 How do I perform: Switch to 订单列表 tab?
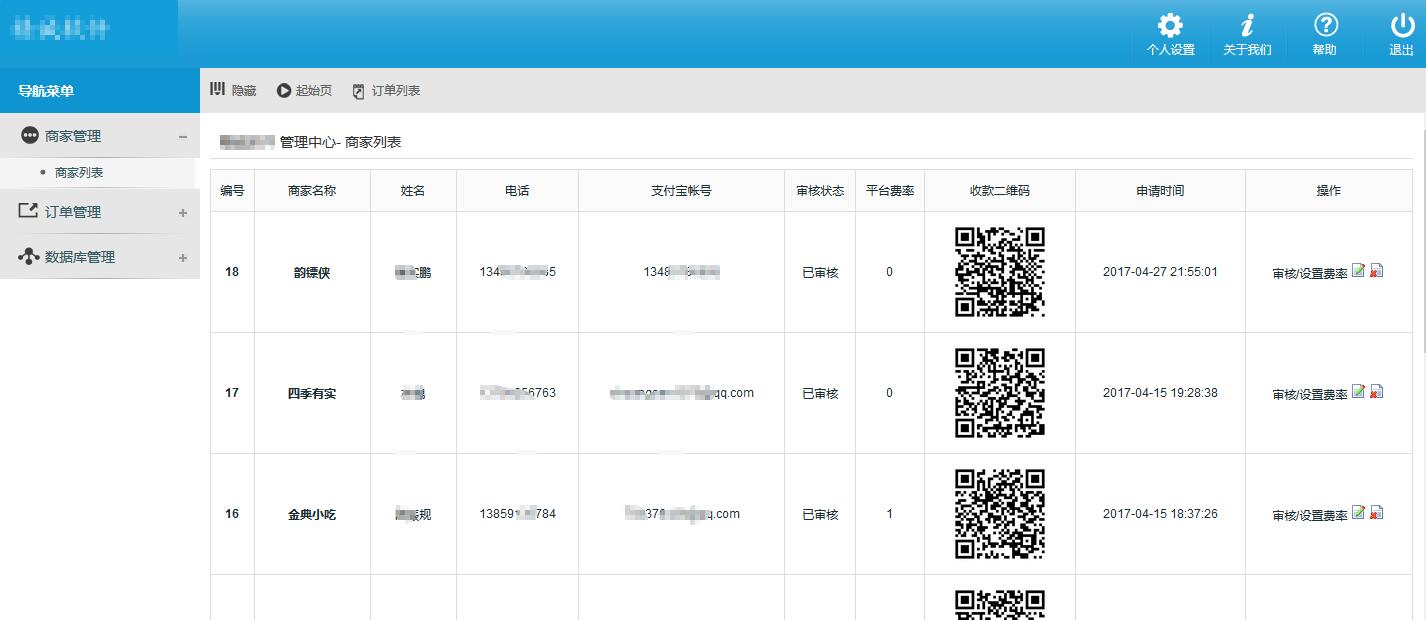(x=396, y=90)
